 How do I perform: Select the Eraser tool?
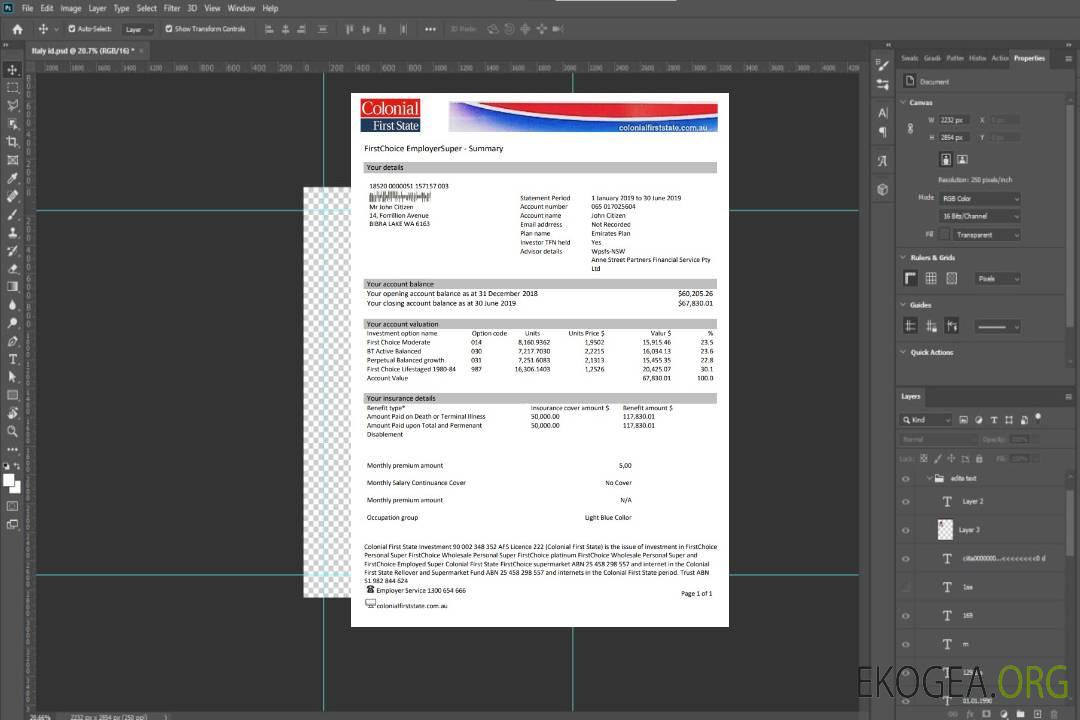click(13, 268)
